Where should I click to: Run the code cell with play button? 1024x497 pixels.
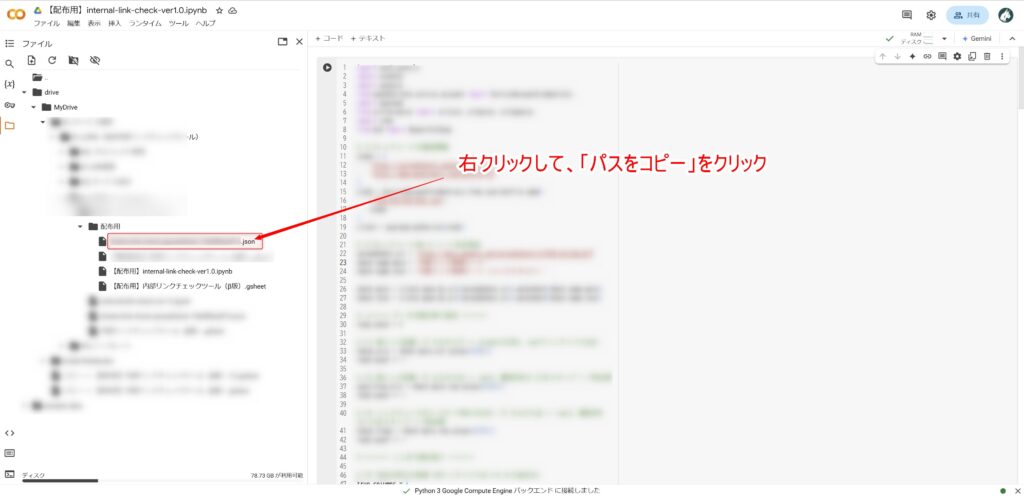(x=327, y=68)
